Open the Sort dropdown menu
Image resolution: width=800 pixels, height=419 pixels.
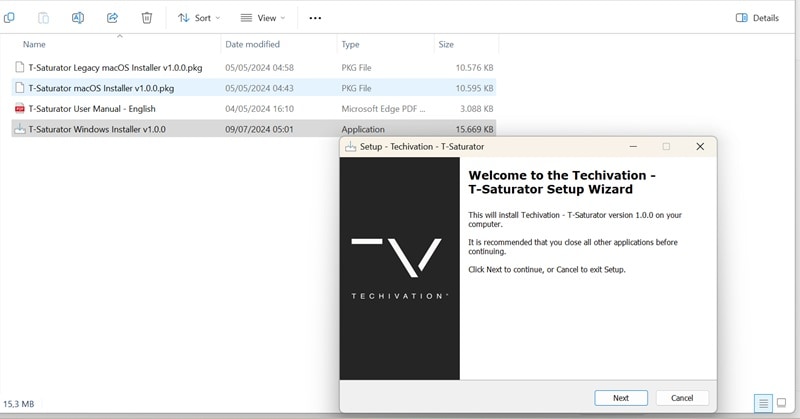[x=199, y=18]
